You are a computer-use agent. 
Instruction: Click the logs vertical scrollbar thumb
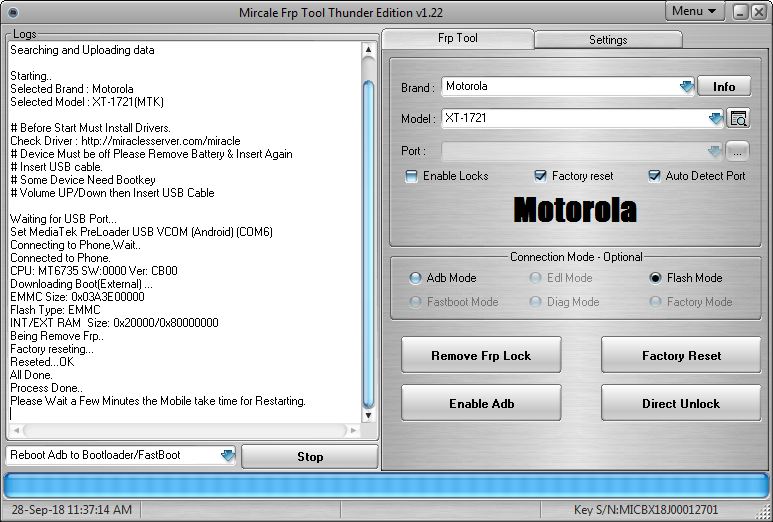tap(368, 244)
